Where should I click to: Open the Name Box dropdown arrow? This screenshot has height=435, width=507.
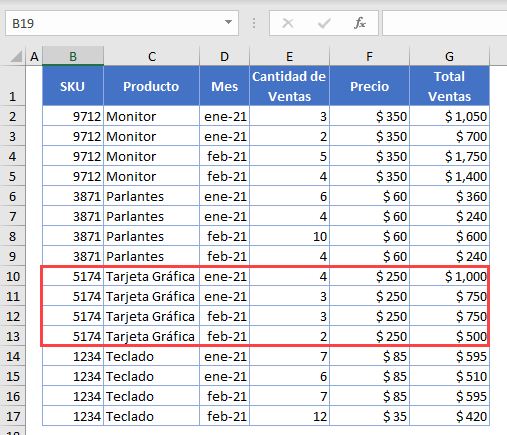(228, 22)
